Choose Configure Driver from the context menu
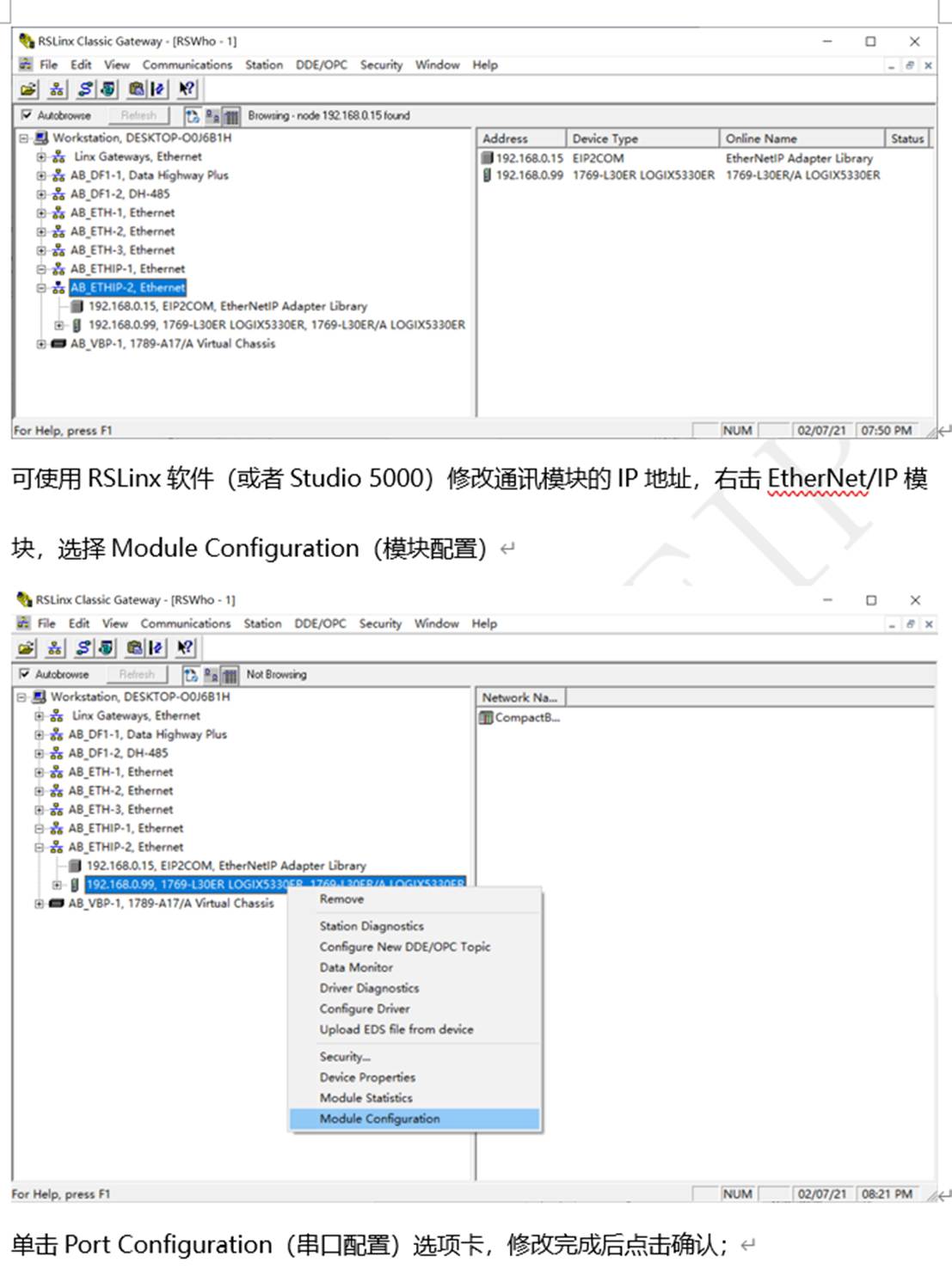Image resolution: width=952 pixels, height=1288 pixels. pyautogui.click(x=415, y=1009)
